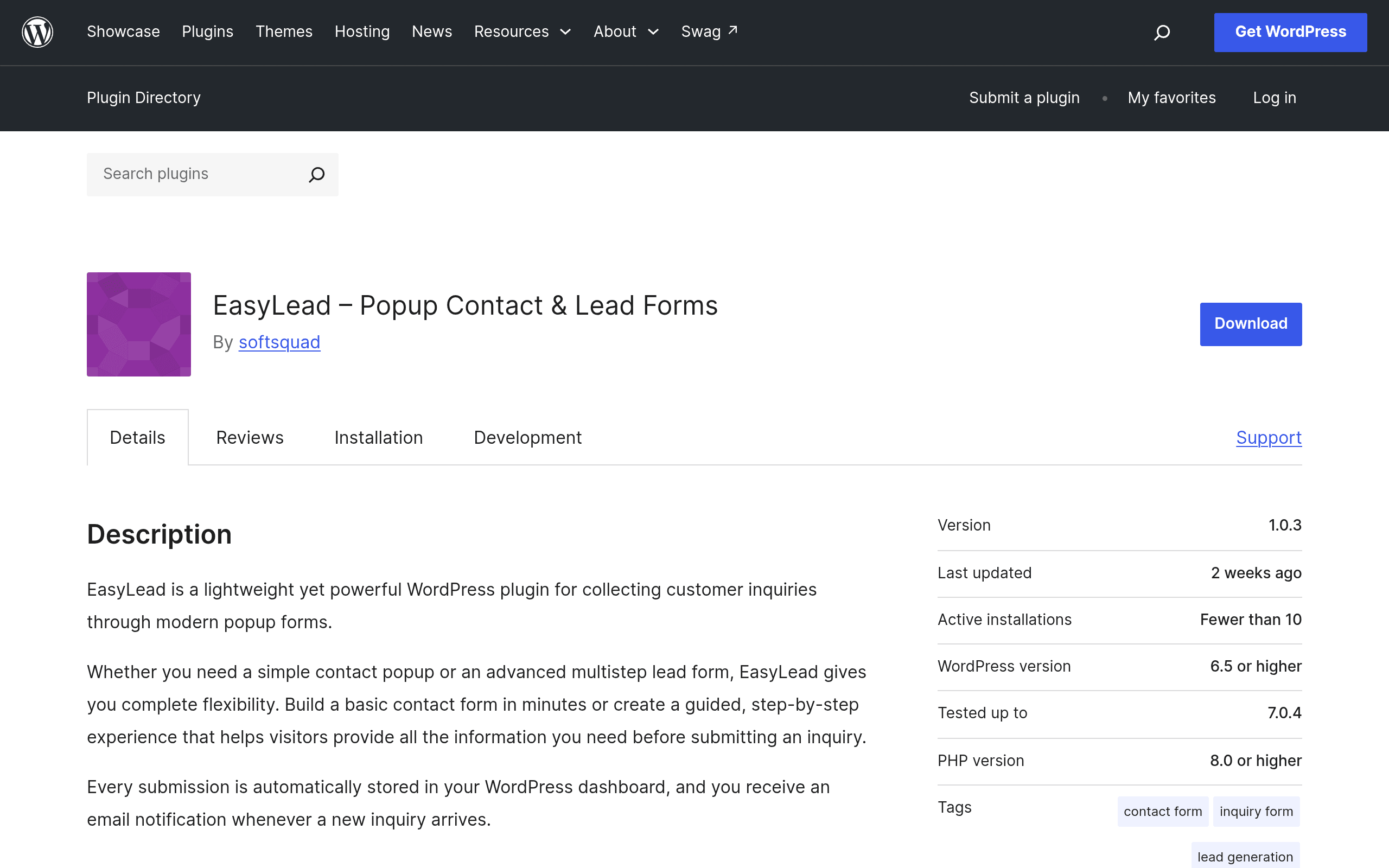The image size is (1389, 868).
Task: Click the '8.0 or higher' PHP value
Action: tap(1256, 761)
